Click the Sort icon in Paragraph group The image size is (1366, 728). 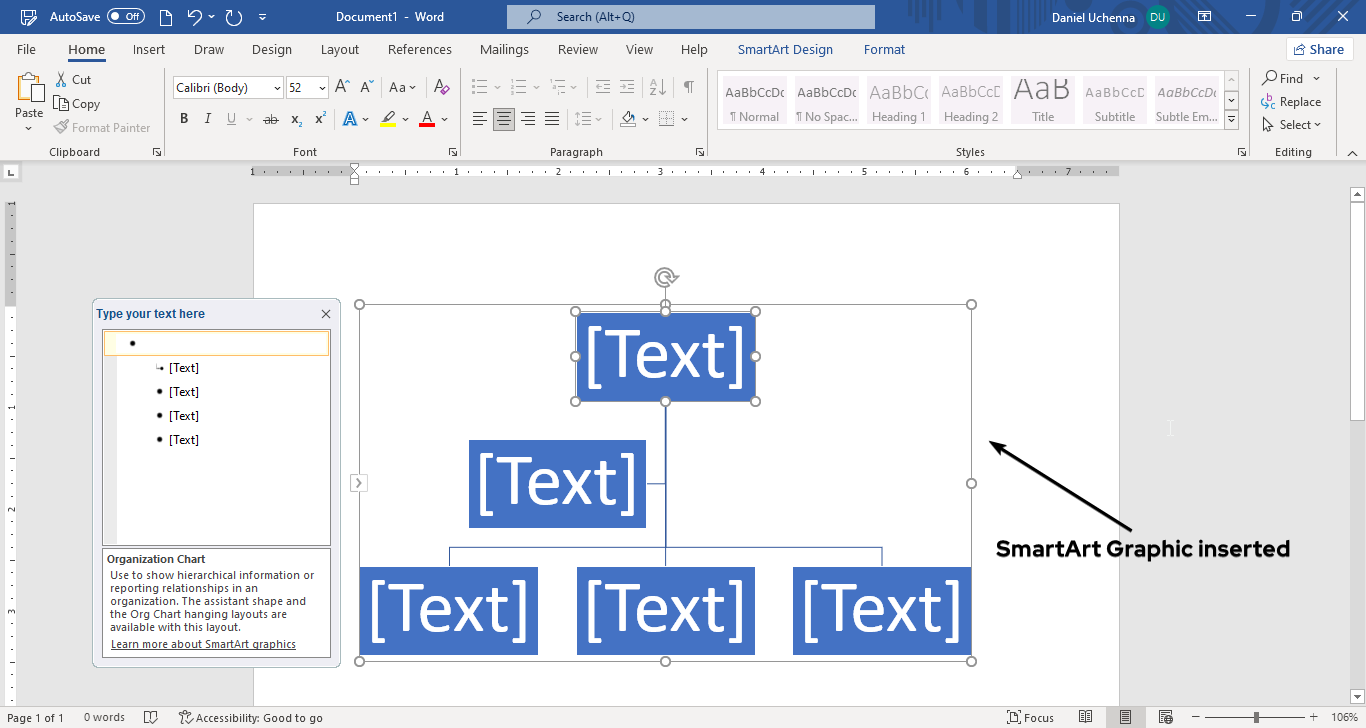(x=657, y=88)
